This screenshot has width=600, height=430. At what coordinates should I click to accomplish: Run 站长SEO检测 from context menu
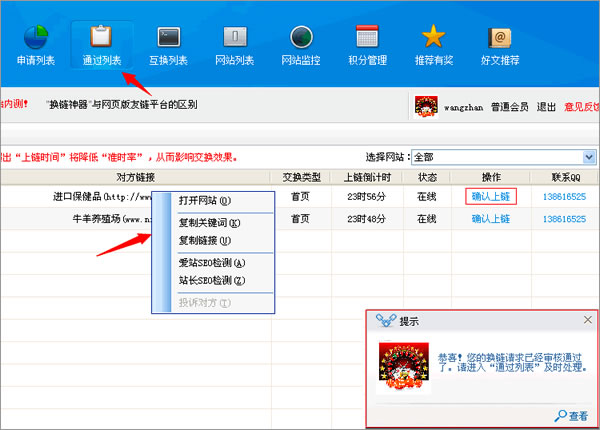211,281
